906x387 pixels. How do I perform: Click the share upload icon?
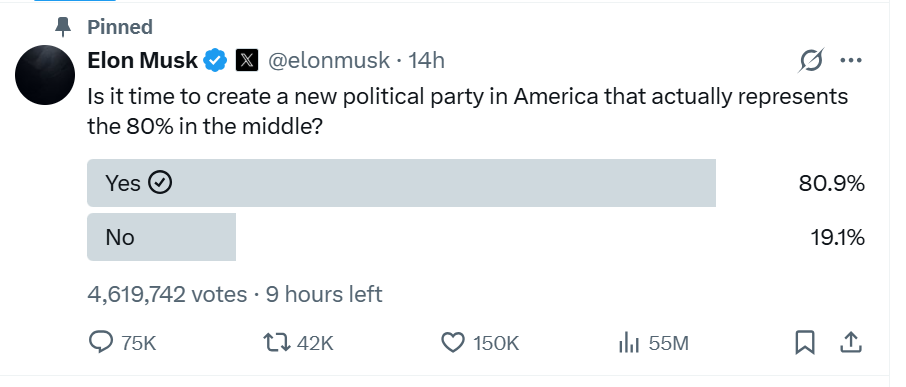click(x=850, y=343)
